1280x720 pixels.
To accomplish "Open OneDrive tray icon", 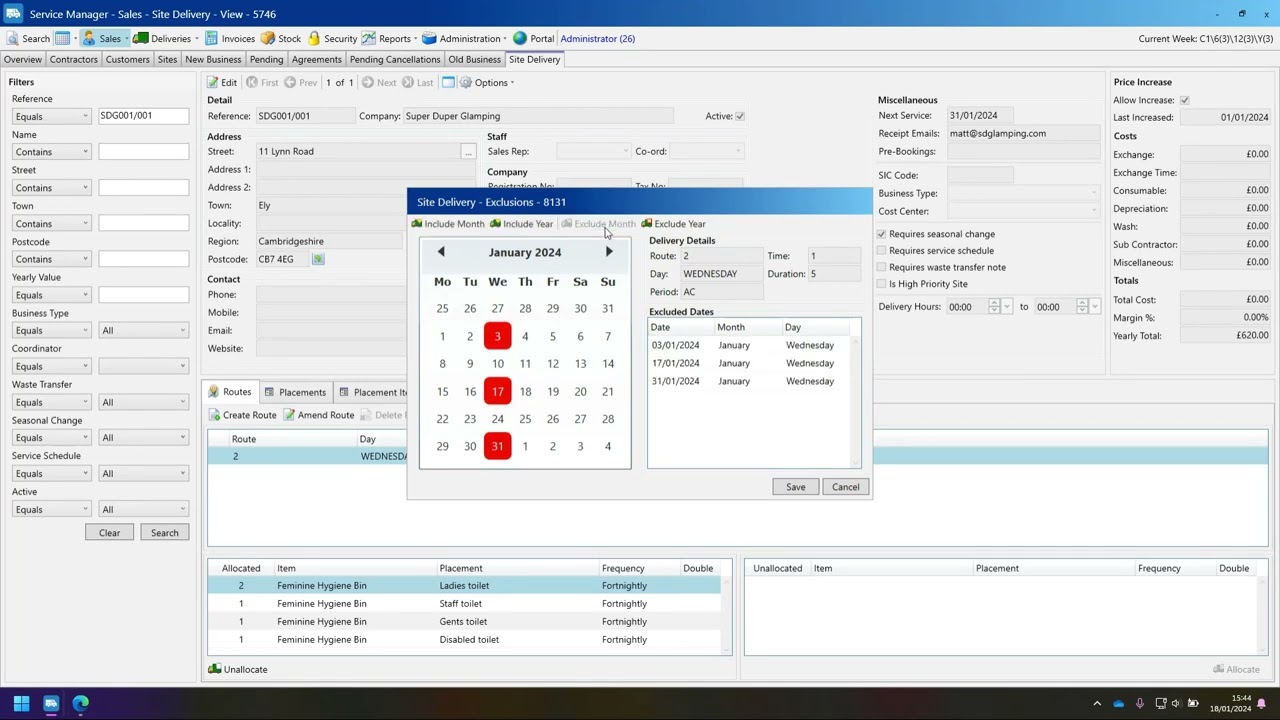I will 1118,704.
